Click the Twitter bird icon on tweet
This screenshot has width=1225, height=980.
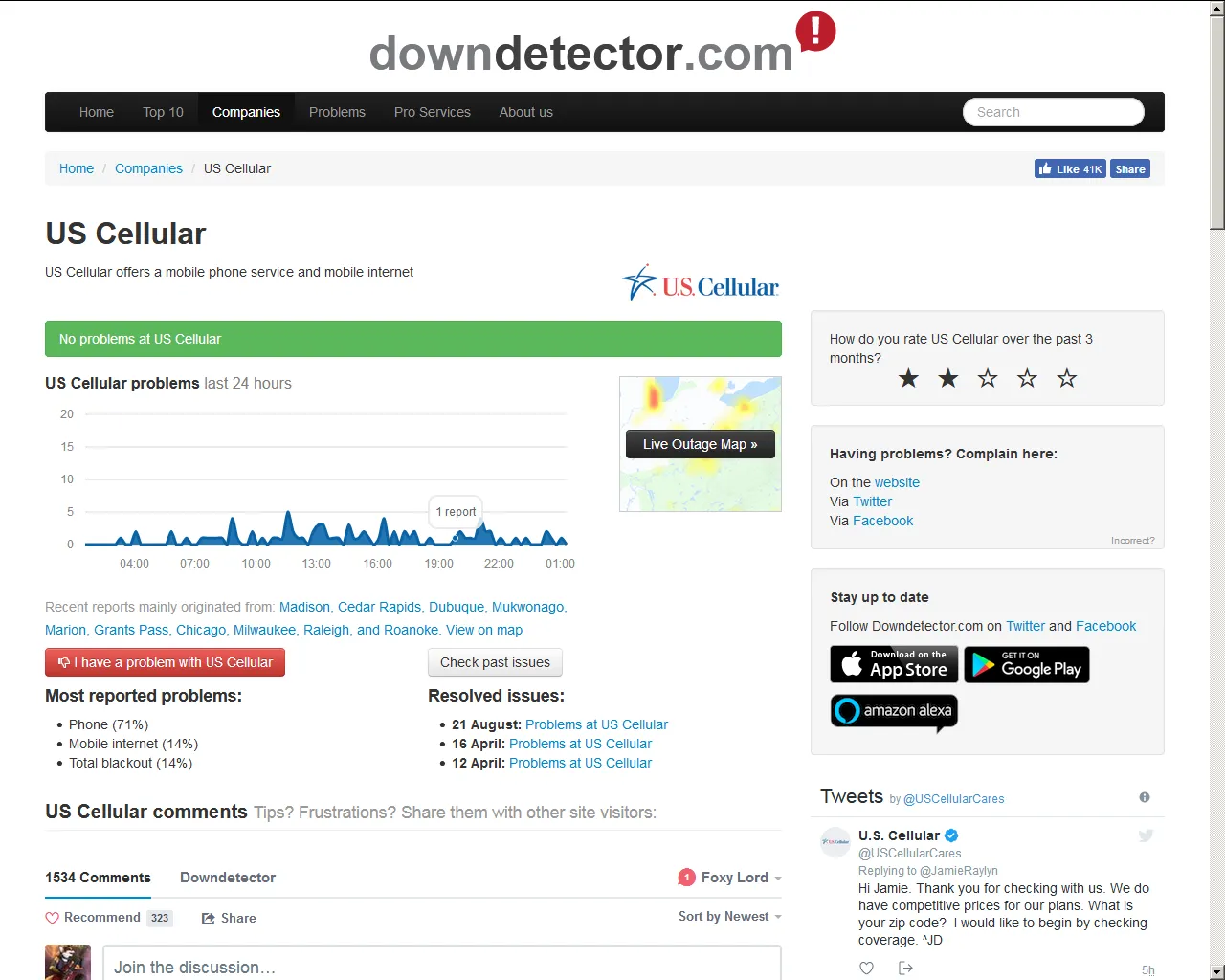[1146, 835]
